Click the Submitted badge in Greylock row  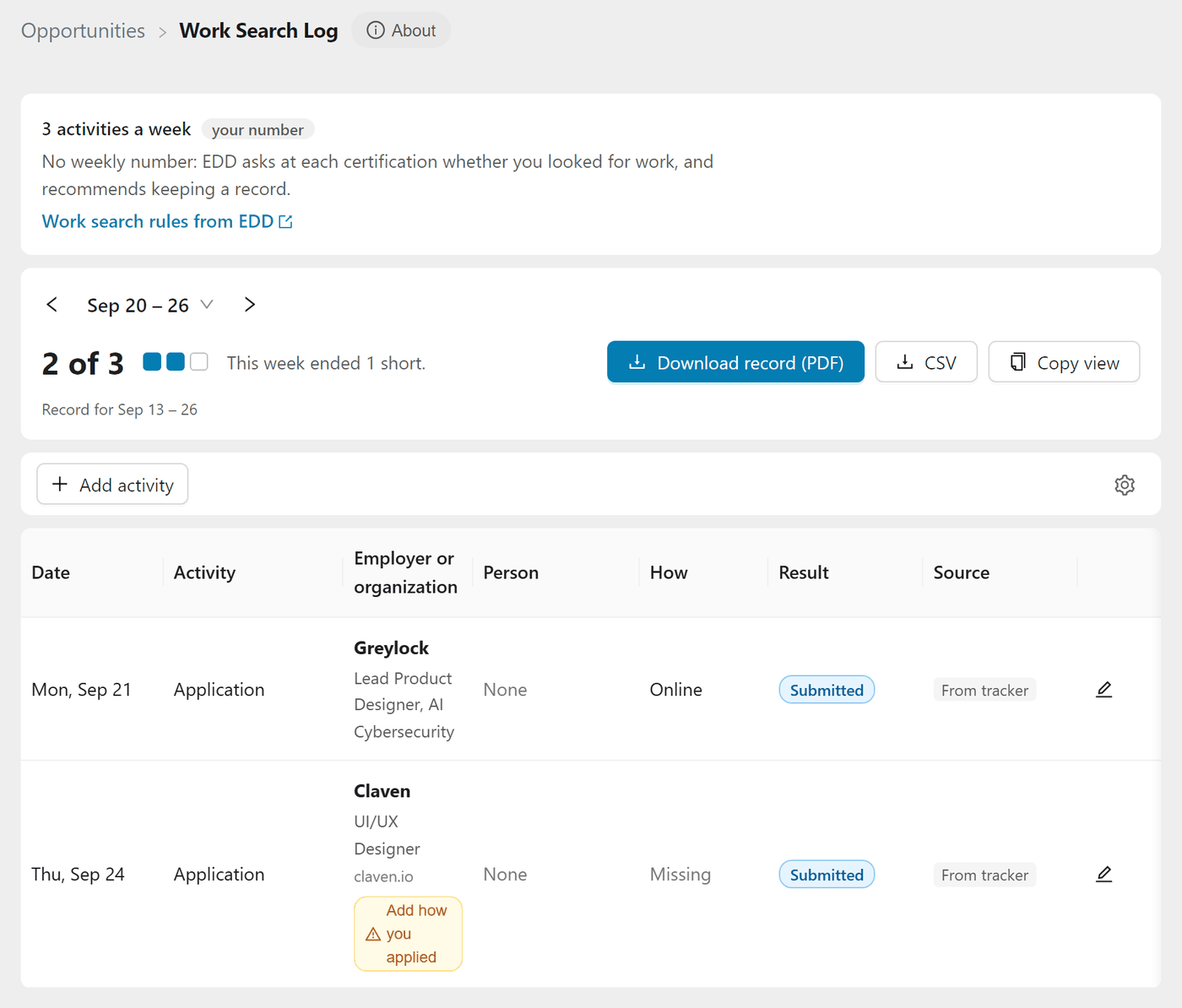[x=827, y=690]
